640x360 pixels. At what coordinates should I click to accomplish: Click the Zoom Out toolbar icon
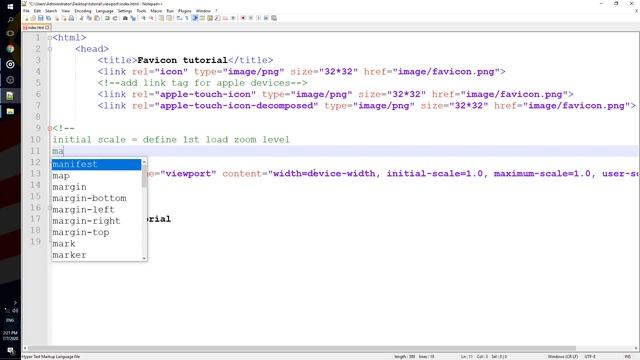point(151,18)
